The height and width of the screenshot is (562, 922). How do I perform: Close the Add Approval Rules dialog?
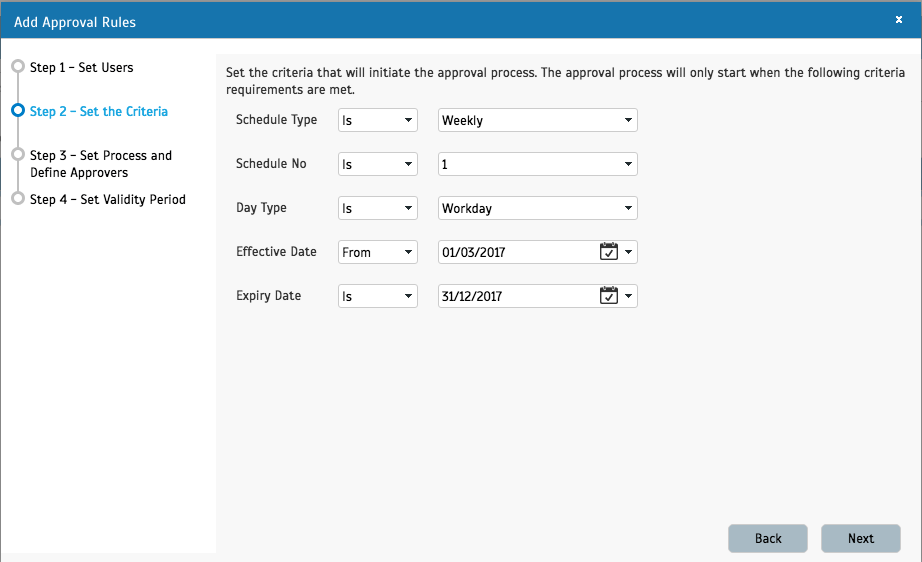tap(898, 20)
